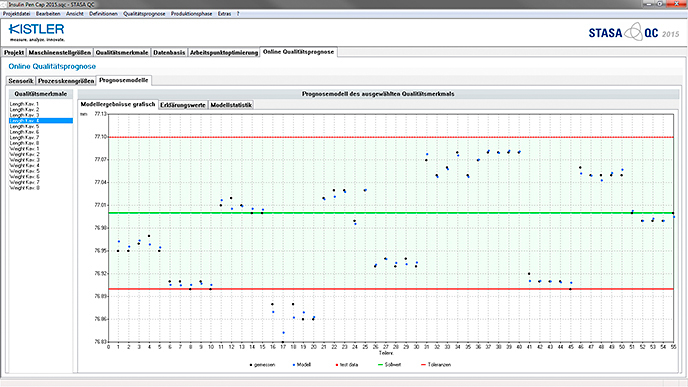Click the blue Online Qualitätsprognose heading
The image size is (688, 387).
coord(52,66)
